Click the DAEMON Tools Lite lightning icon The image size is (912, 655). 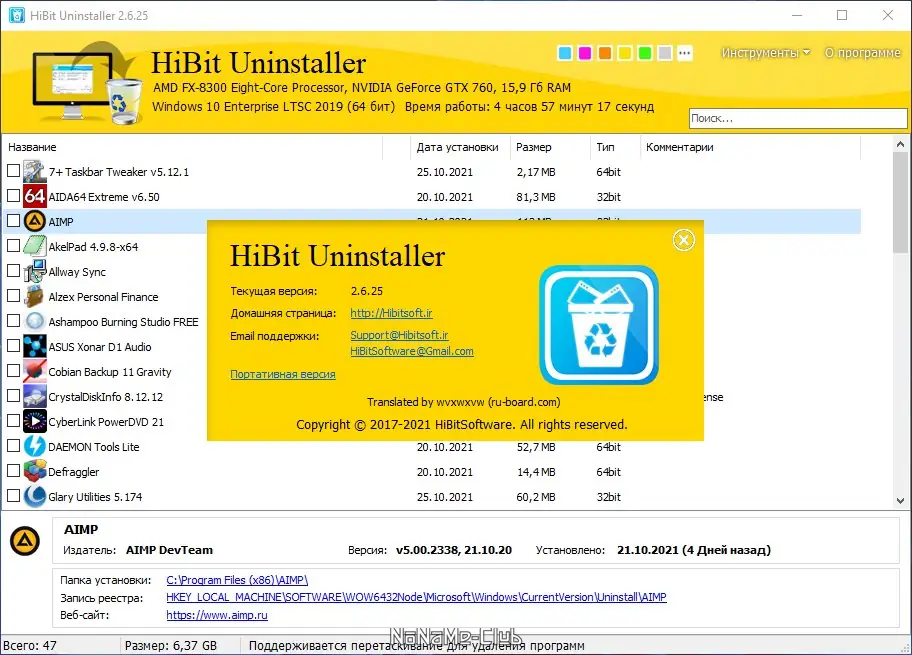coord(34,446)
